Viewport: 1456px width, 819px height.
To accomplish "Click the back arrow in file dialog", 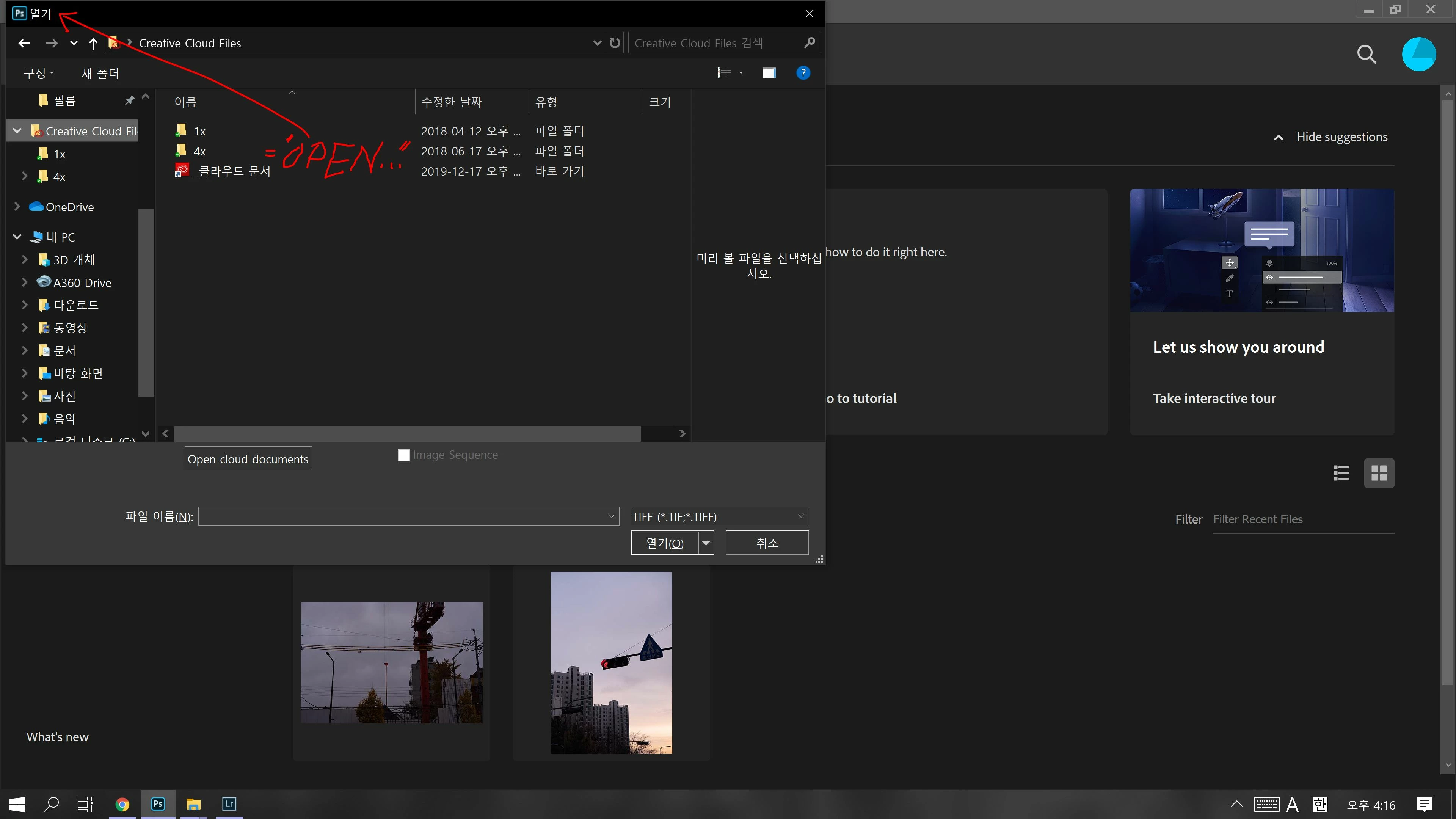I will tap(24, 43).
